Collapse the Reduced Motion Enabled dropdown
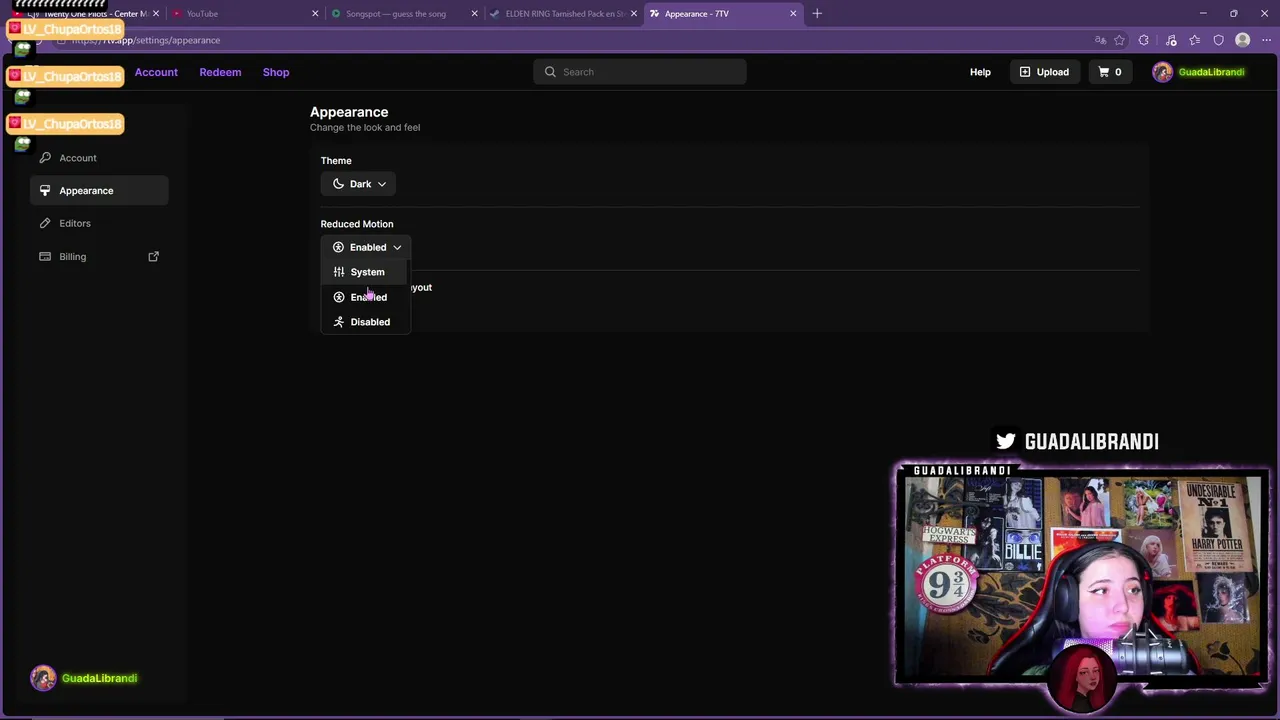 (x=366, y=247)
